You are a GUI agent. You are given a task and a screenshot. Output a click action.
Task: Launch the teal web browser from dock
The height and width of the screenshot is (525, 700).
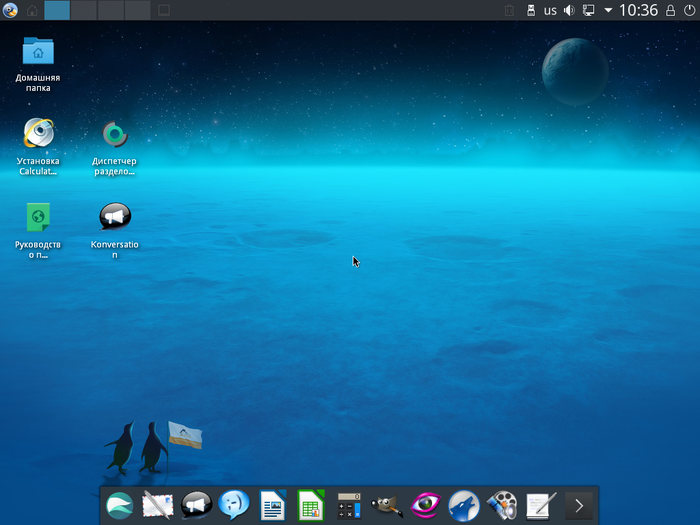coord(120,505)
